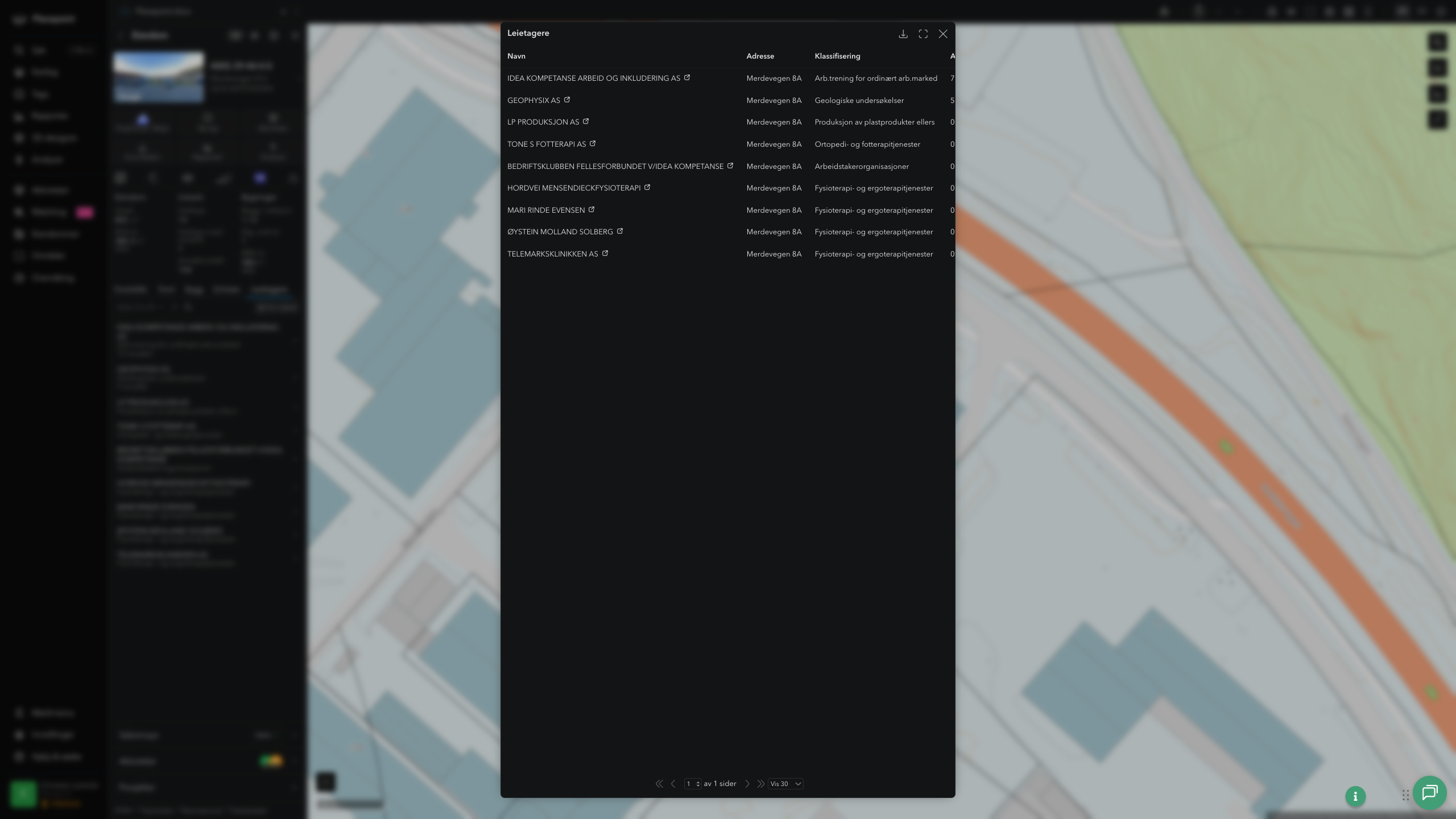Click 'Produksjon av plastprodukter ellers' classification
1456x819 pixels.
[x=875, y=122]
